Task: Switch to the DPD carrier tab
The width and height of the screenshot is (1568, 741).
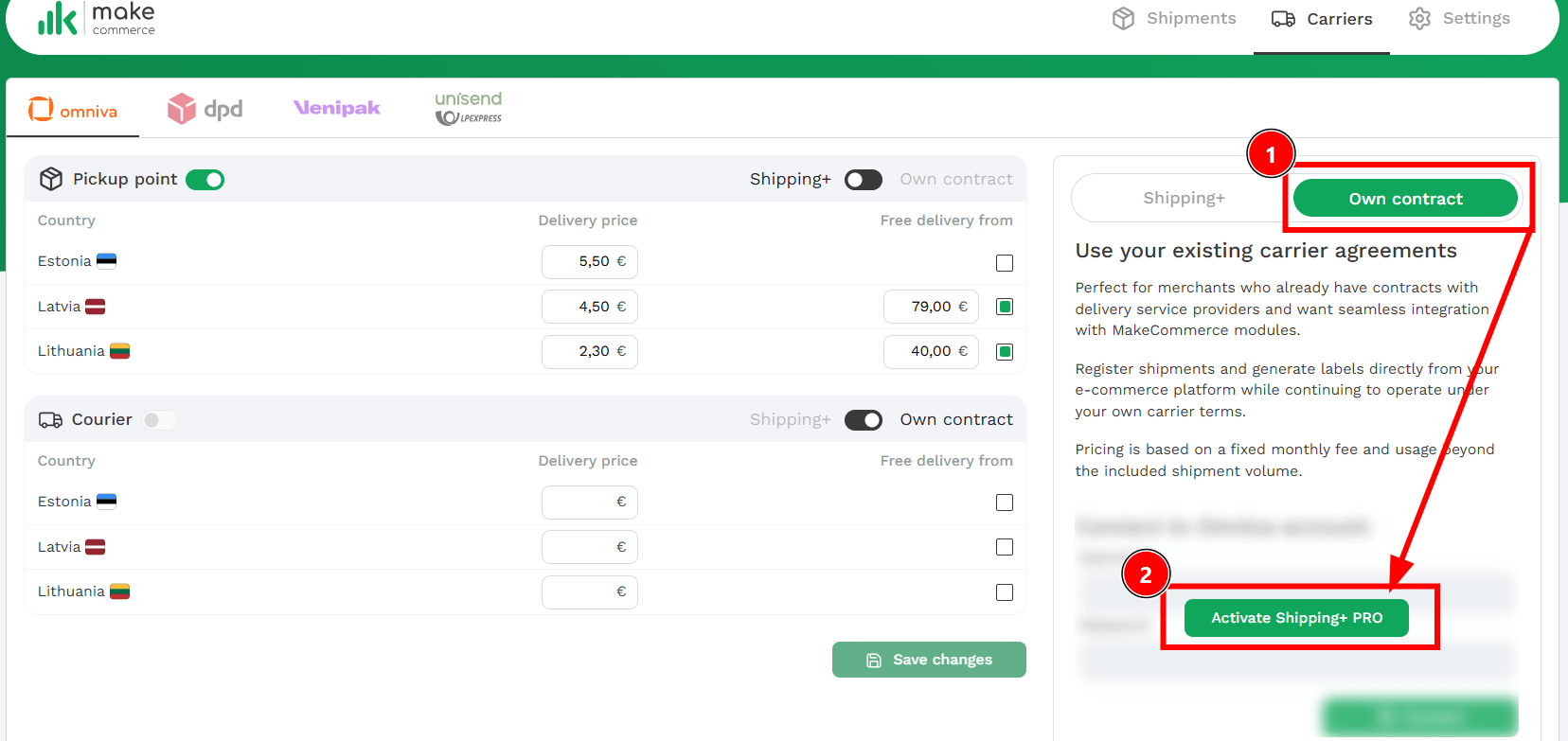Action: pos(205,110)
